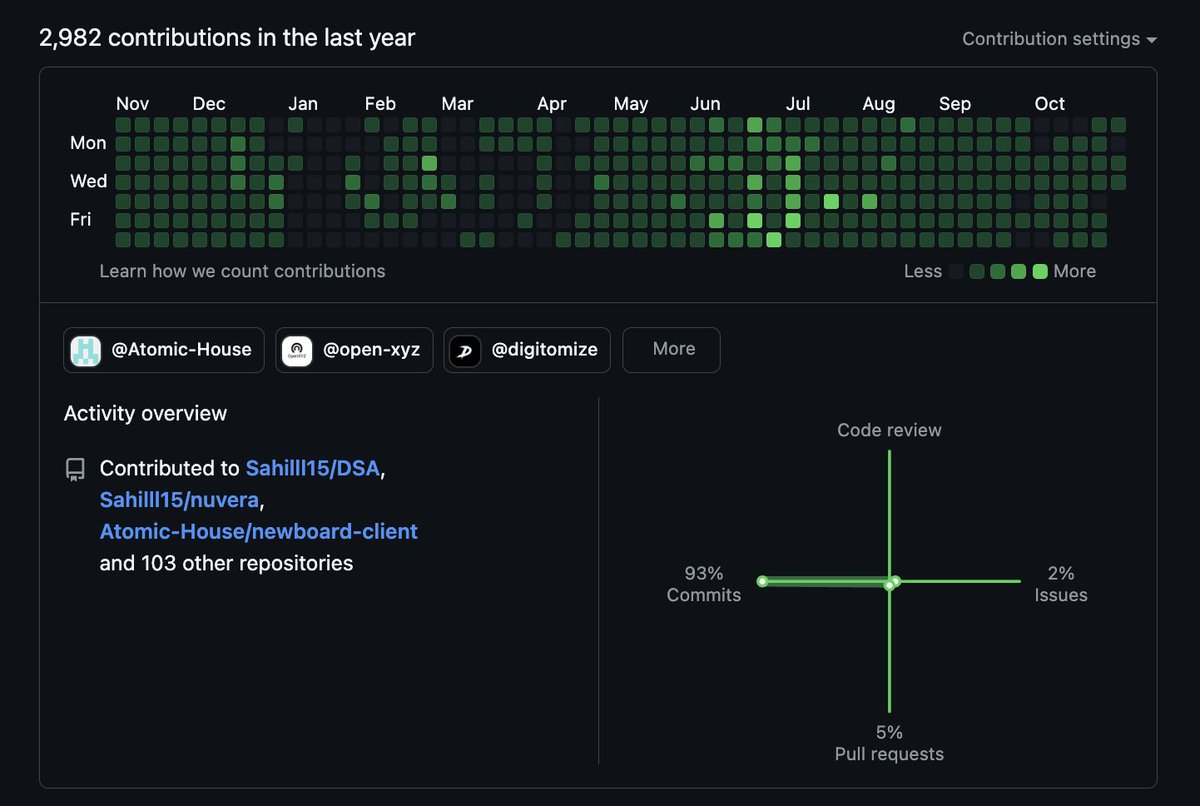1200x806 pixels.
Task: Click the Atomic-House organization avatar
Action: [x=85, y=350]
